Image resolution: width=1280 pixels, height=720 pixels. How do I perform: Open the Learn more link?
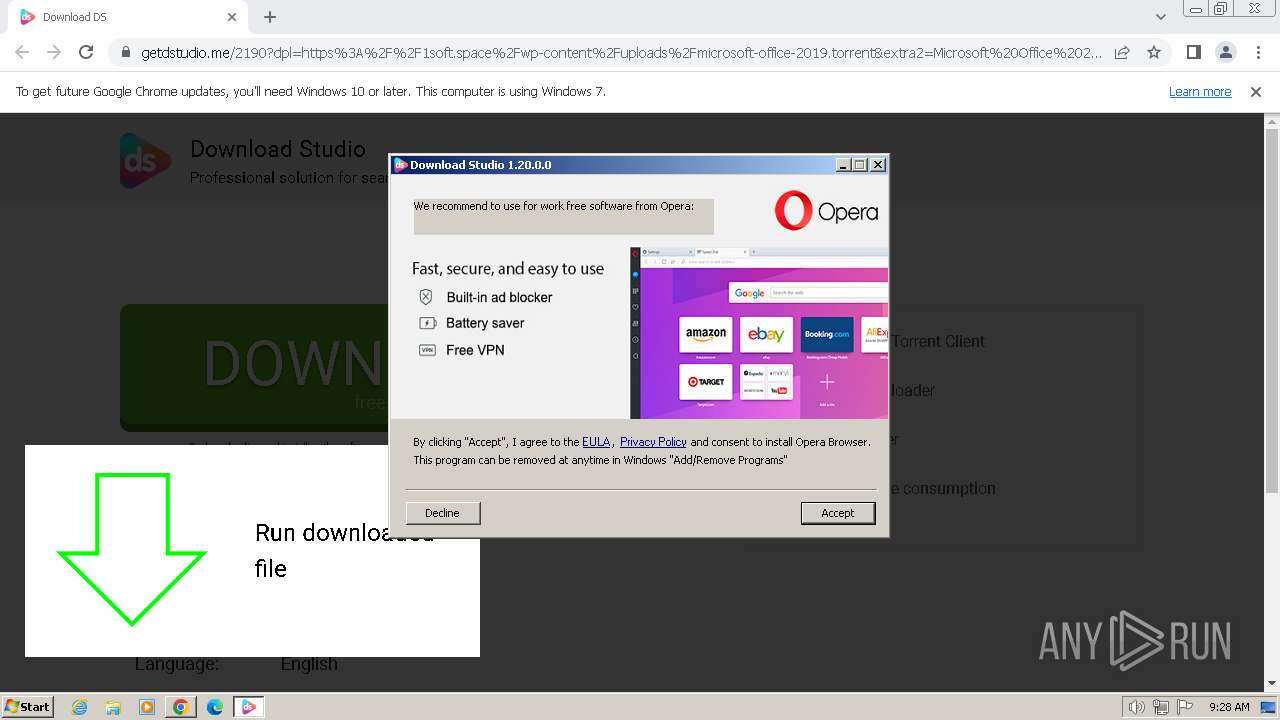tap(1200, 92)
